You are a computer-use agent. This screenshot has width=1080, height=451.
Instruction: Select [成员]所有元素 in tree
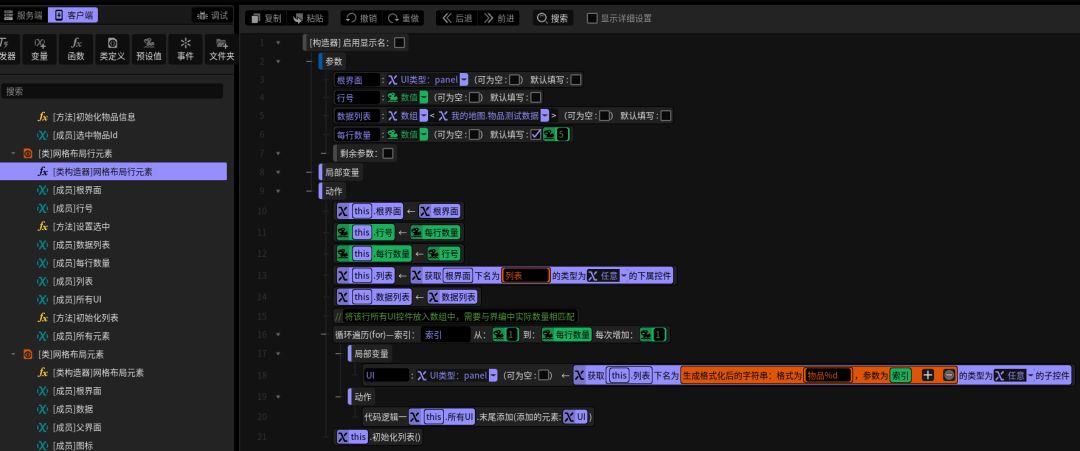(x=81, y=336)
